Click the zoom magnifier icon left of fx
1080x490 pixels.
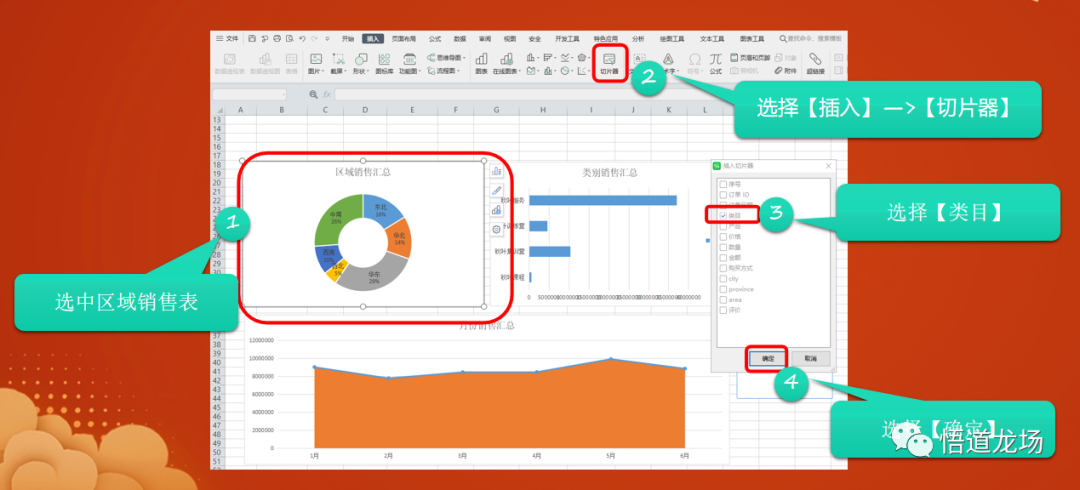[313, 94]
